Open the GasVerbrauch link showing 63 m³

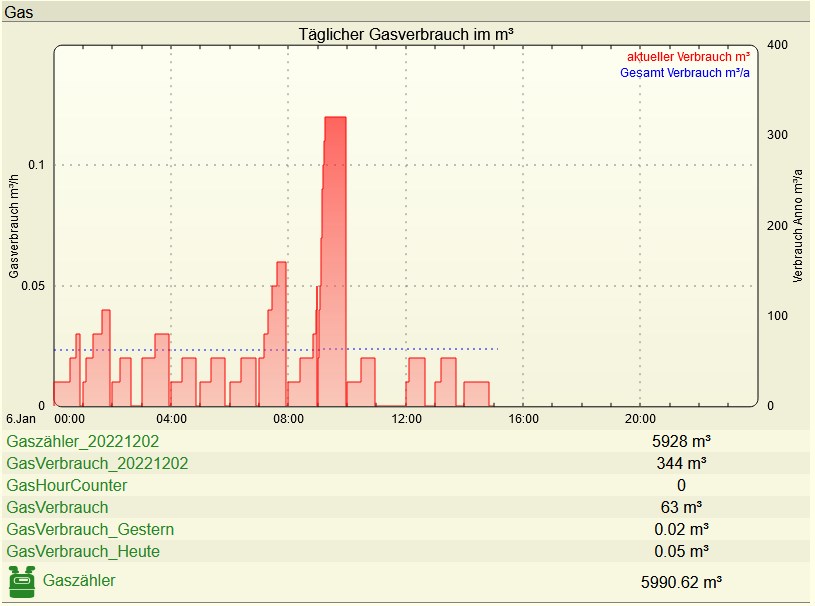pyautogui.click(x=57, y=507)
